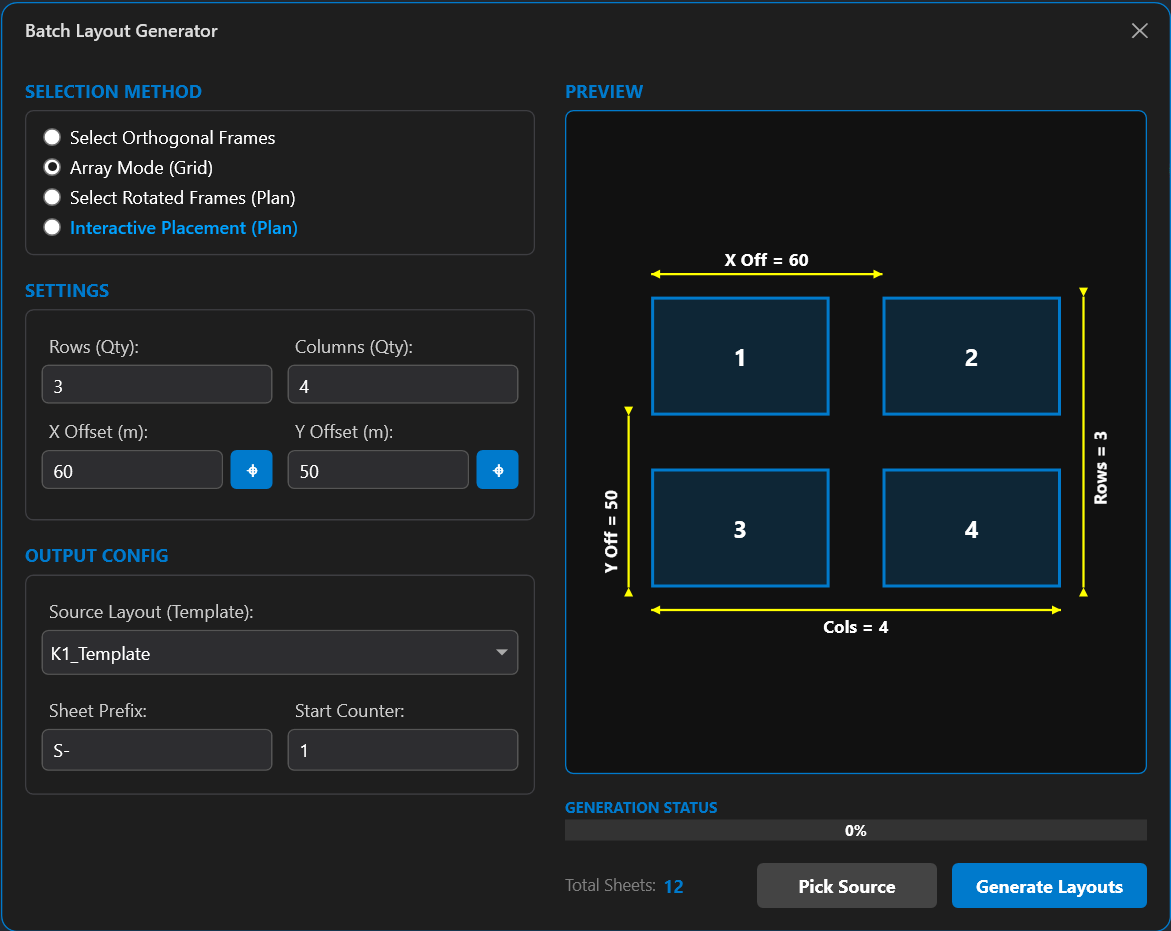This screenshot has width=1171, height=931.
Task: Click the Generation Status progress bar
Action: click(856, 830)
